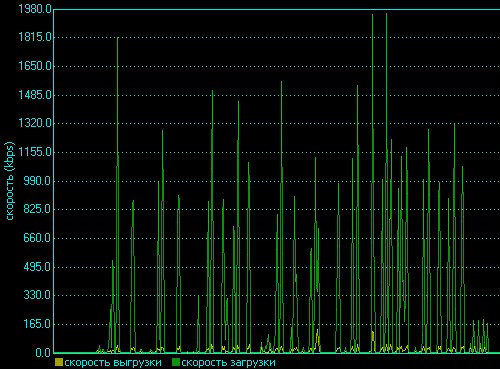Click the 660.0 y-axis label
Image resolution: width=500 pixels, height=369 pixels.
coord(37,238)
